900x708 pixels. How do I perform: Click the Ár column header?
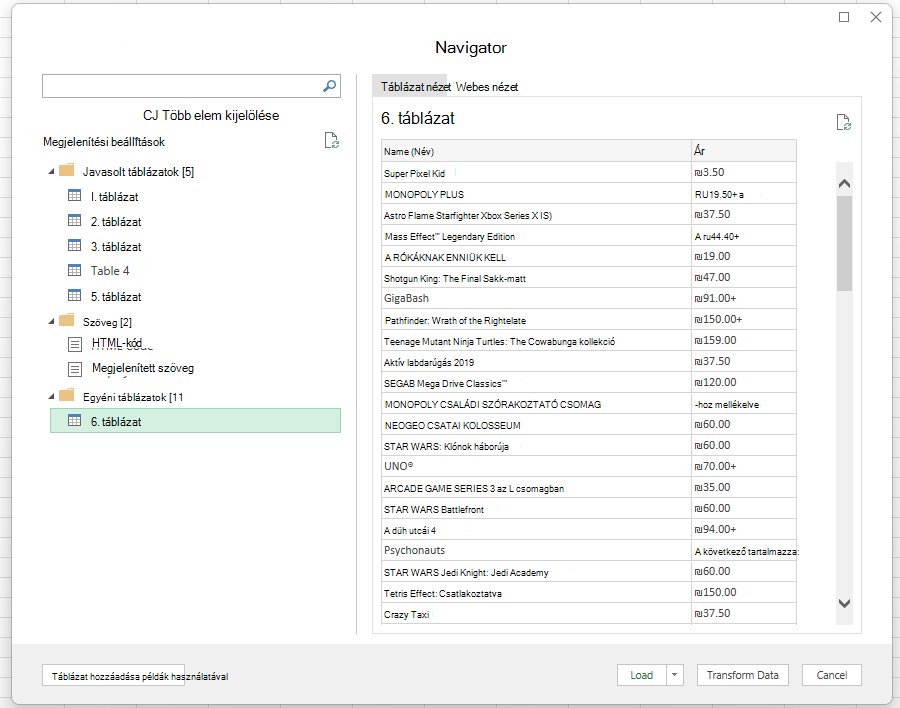coord(744,151)
